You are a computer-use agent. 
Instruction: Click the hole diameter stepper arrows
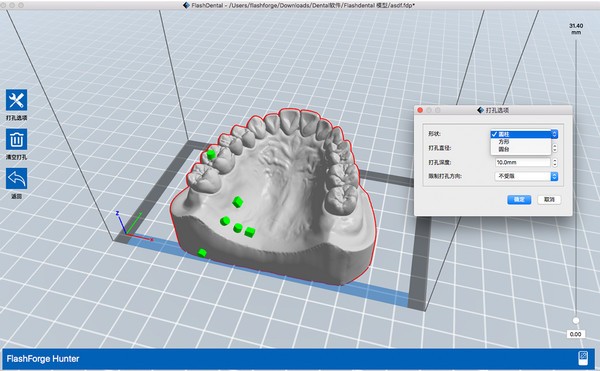click(555, 148)
